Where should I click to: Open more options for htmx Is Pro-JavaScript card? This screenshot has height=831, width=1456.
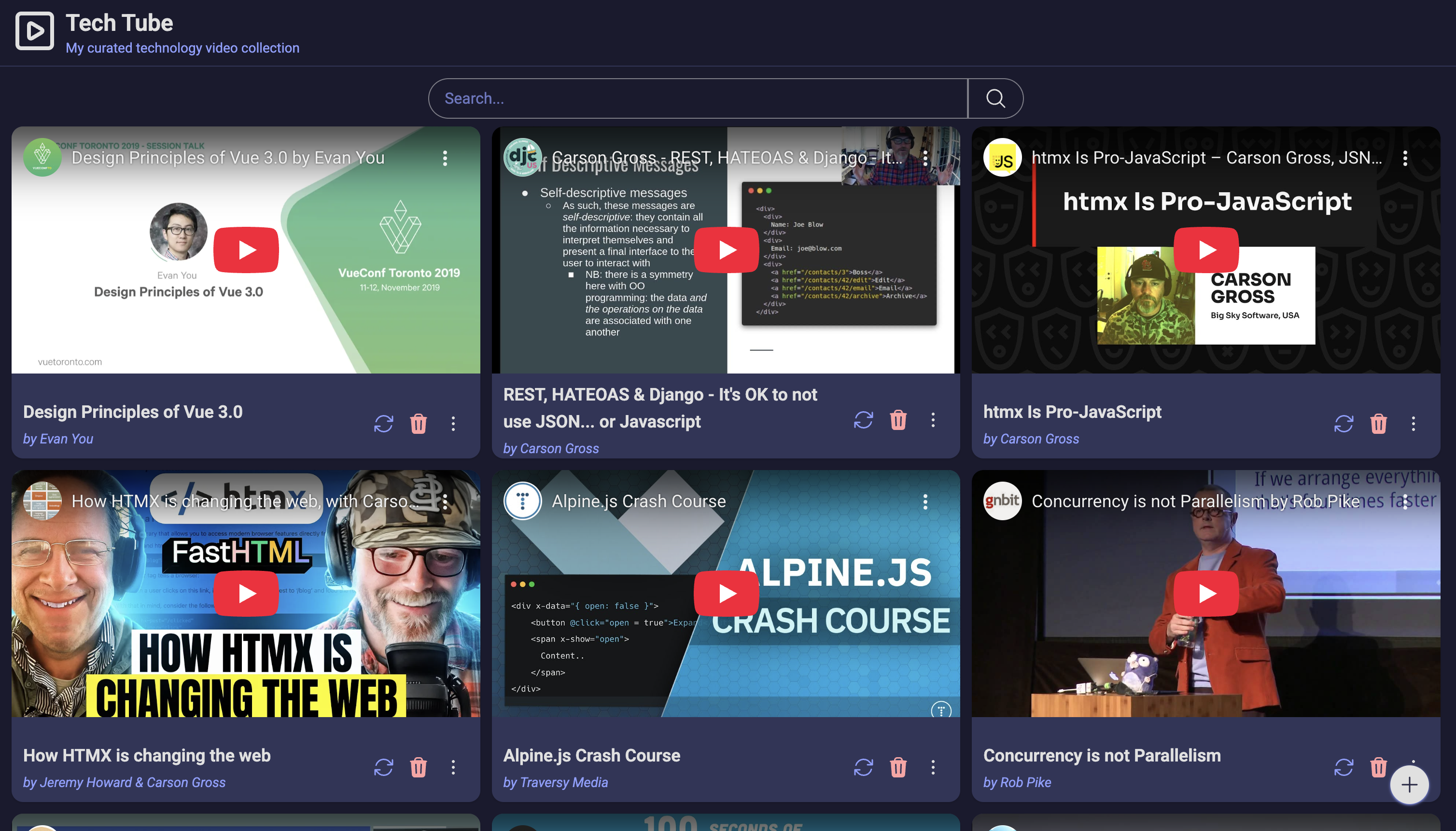pos(1413,424)
